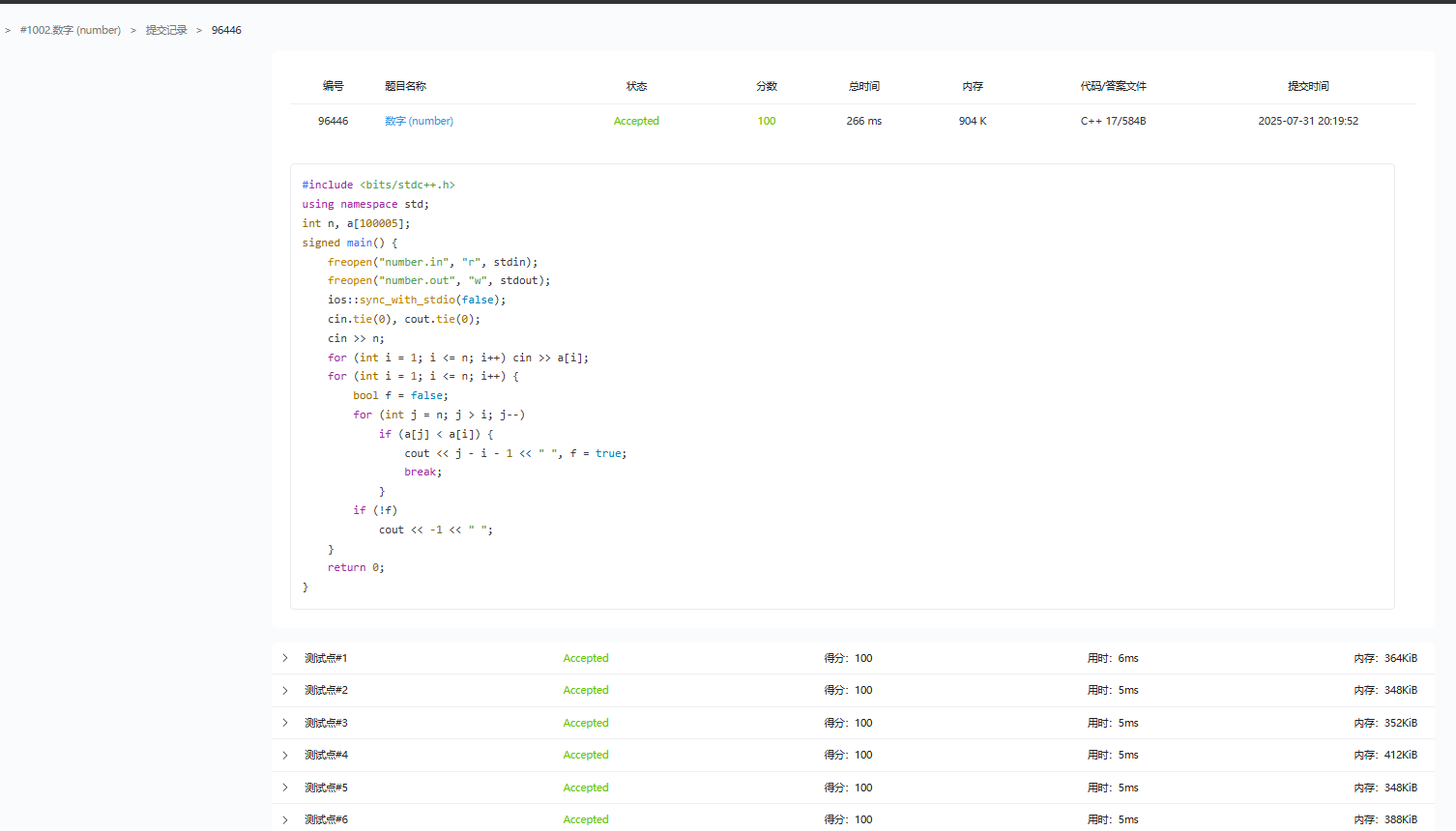Click the Accepted label of 测试点#1
Viewport: 1456px width, 831px height.
pyautogui.click(x=586, y=658)
